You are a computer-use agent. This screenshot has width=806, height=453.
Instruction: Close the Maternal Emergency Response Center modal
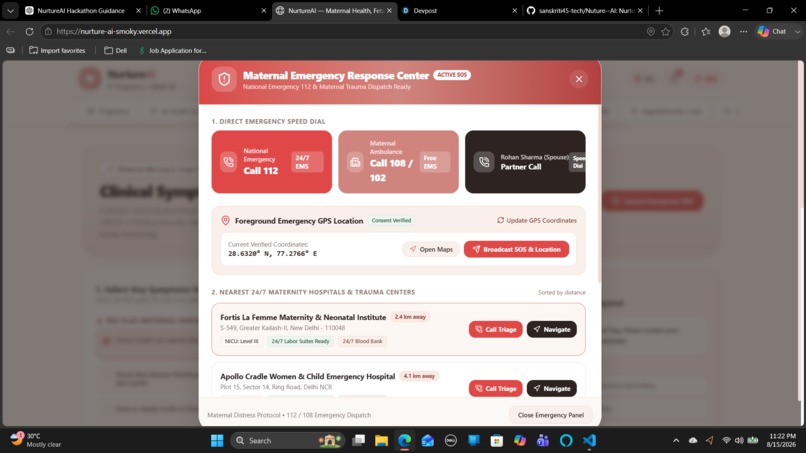click(579, 79)
